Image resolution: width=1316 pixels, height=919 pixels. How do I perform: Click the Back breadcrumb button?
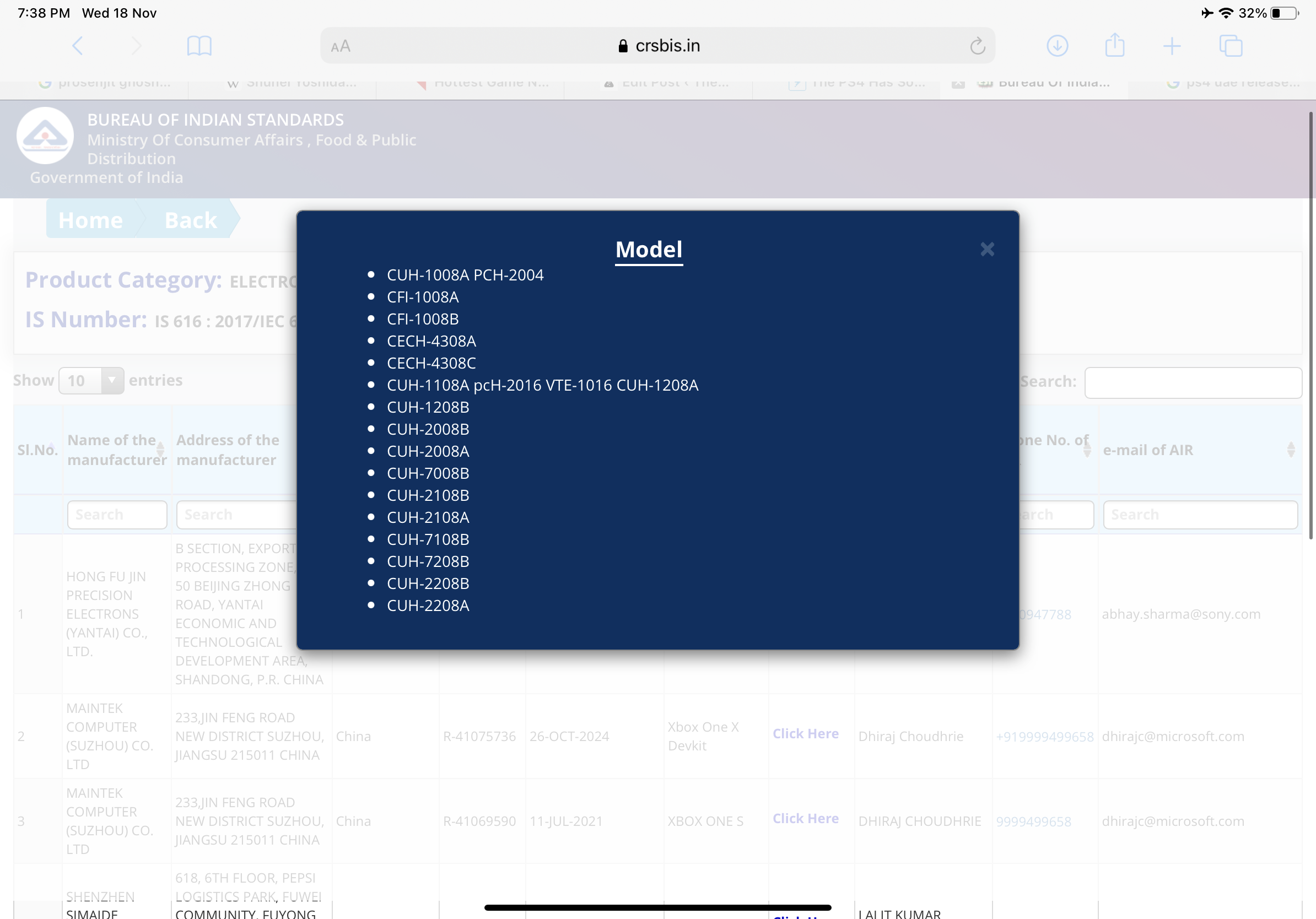click(x=191, y=220)
